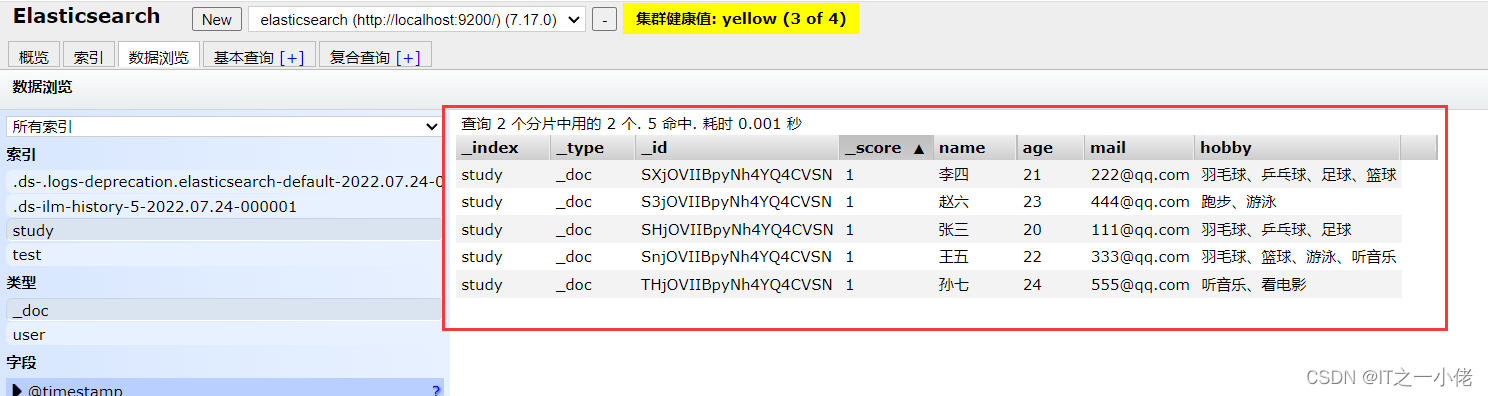Screen dimensions: 1488x396
Task: Expand the @timestamp field
Action: [17, 390]
